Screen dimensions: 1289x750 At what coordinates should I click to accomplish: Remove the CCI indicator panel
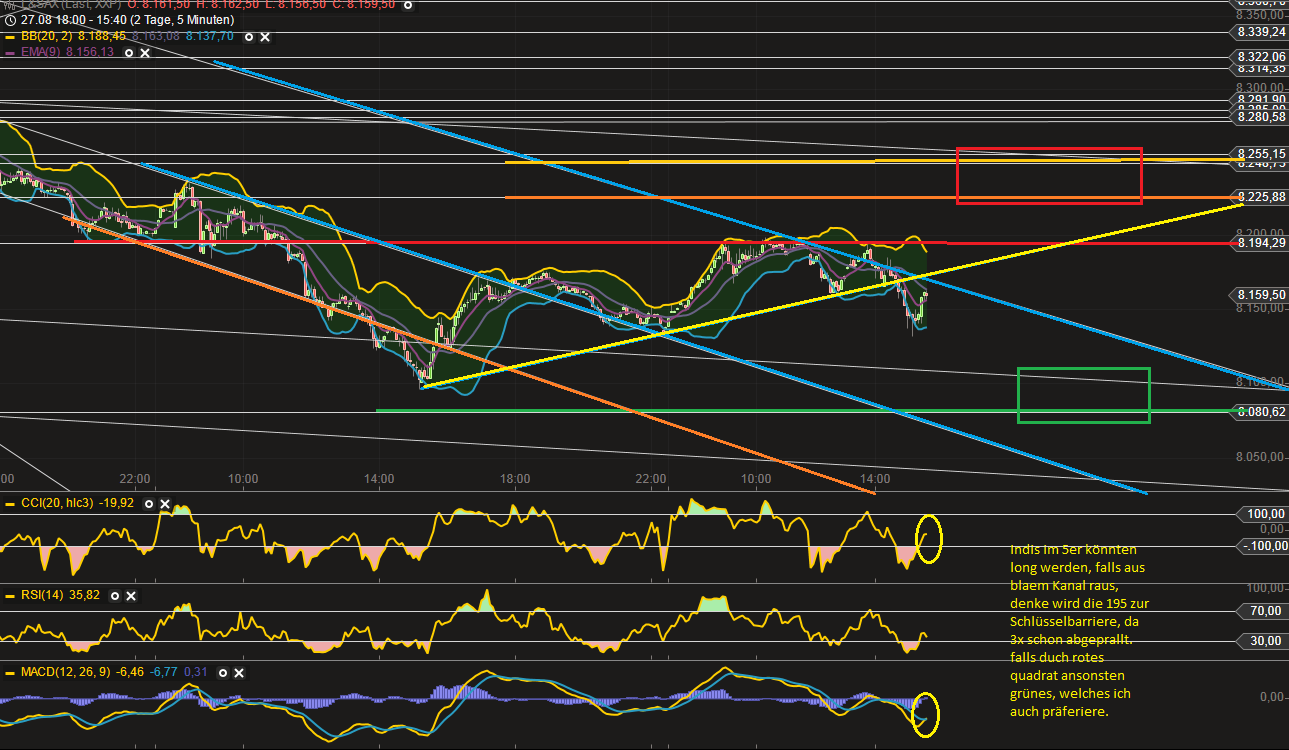[x=165, y=503]
